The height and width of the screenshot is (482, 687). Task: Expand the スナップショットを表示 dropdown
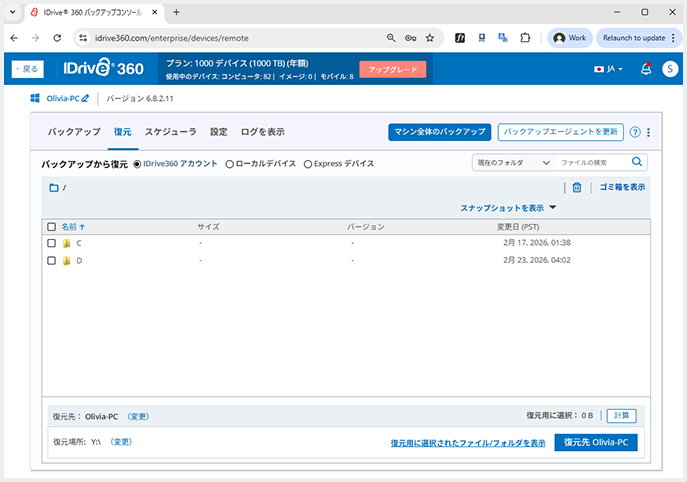coord(508,208)
